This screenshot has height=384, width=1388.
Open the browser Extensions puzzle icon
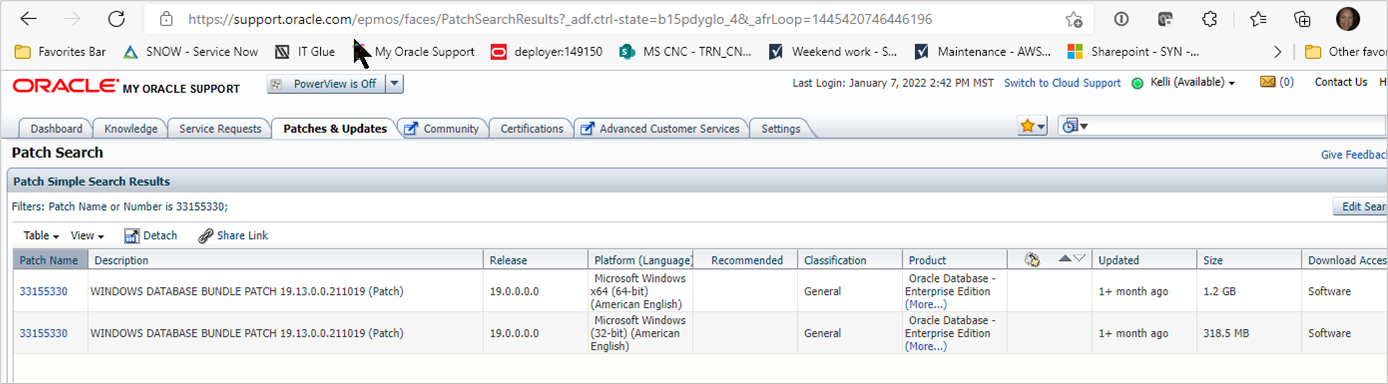1210,19
